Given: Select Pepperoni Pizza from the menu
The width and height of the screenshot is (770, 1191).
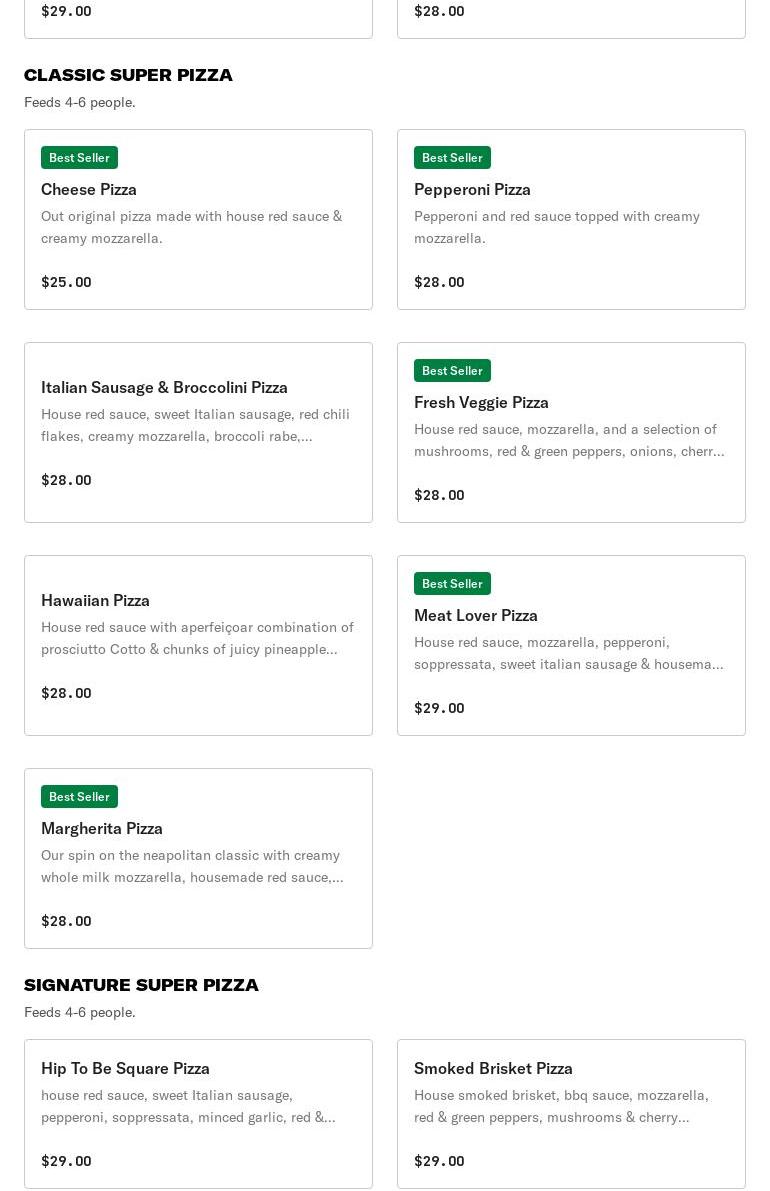Looking at the screenshot, I should pos(571,220).
